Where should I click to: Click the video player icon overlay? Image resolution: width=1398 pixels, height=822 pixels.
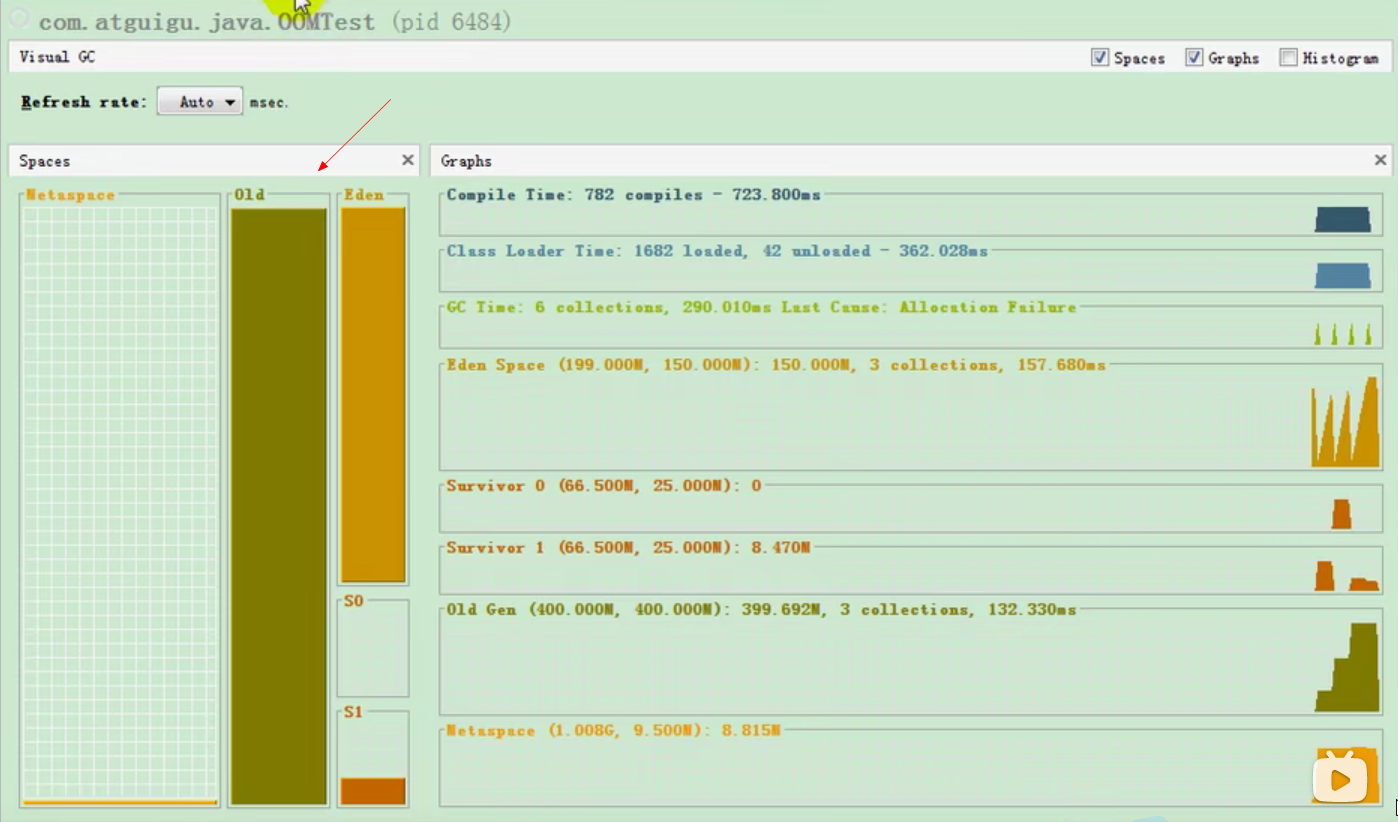tap(1340, 777)
